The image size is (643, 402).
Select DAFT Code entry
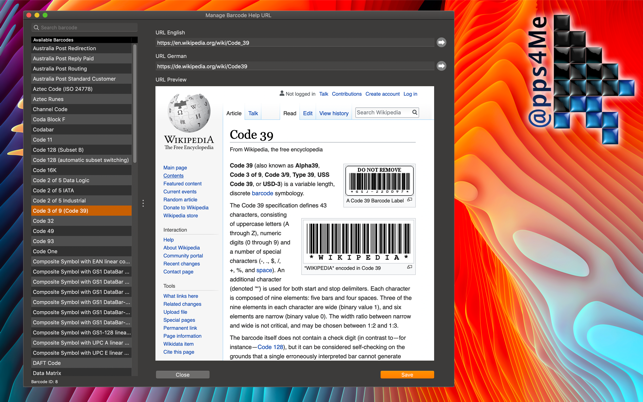click(x=82, y=363)
